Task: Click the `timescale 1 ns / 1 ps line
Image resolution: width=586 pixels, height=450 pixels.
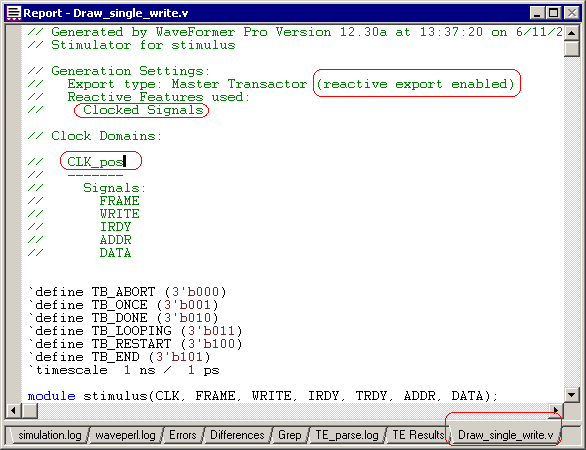Action: [x=124, y=370]
